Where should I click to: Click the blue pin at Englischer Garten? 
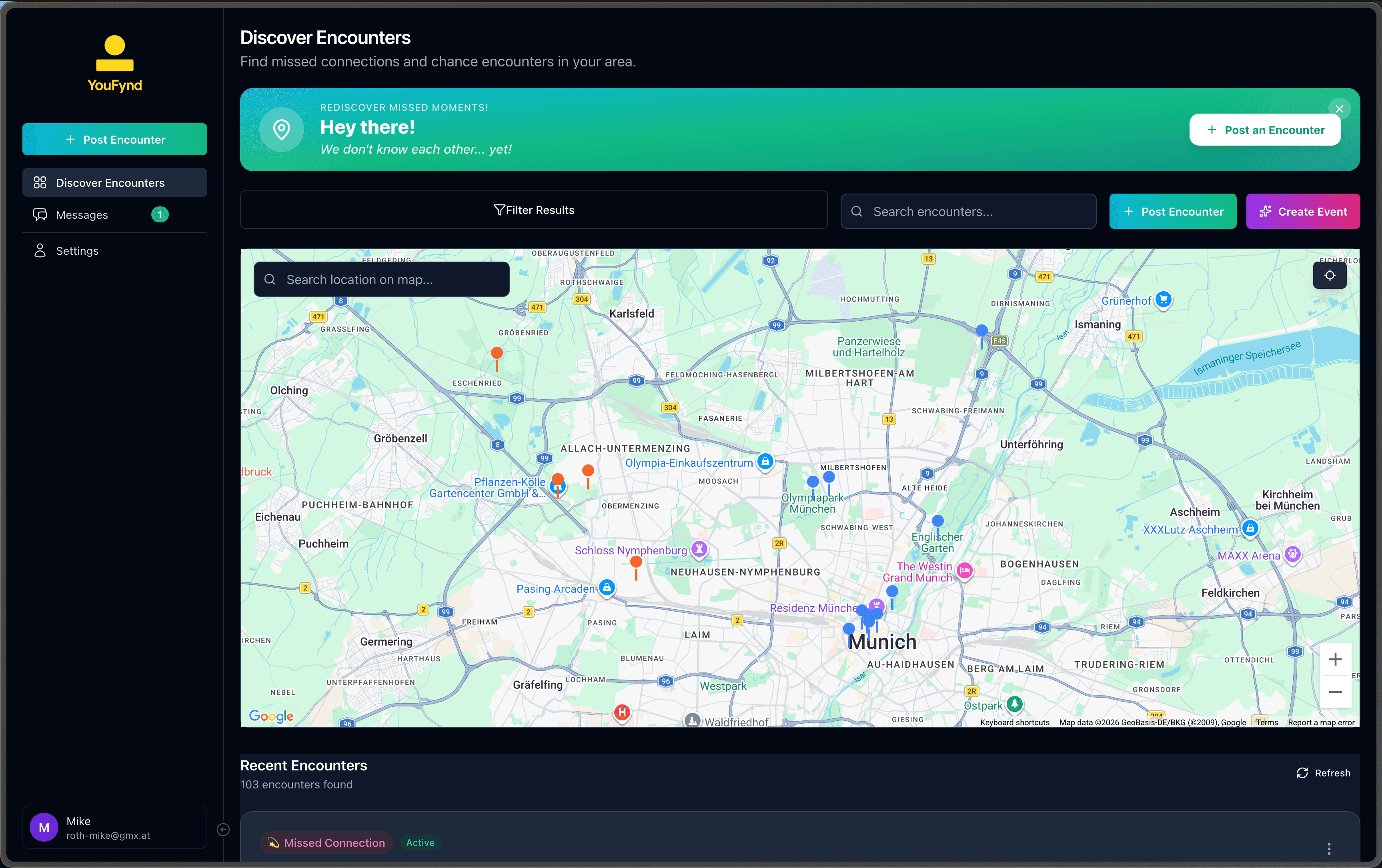(938, 527)
